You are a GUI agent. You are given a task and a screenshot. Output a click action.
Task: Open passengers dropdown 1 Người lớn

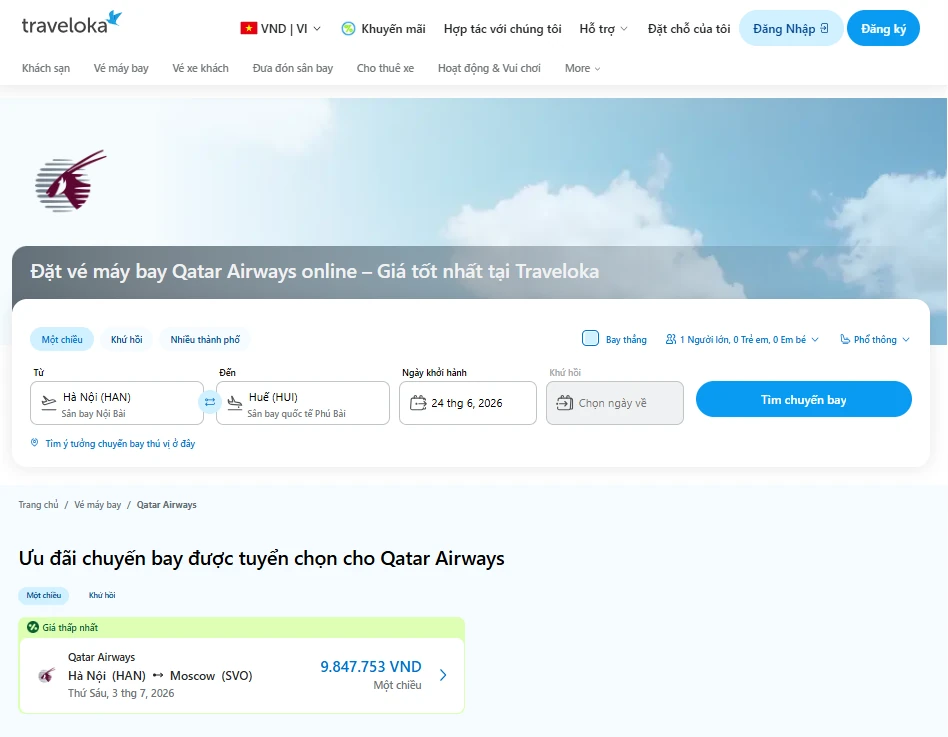pyautogui.click(x=742, y=339)
